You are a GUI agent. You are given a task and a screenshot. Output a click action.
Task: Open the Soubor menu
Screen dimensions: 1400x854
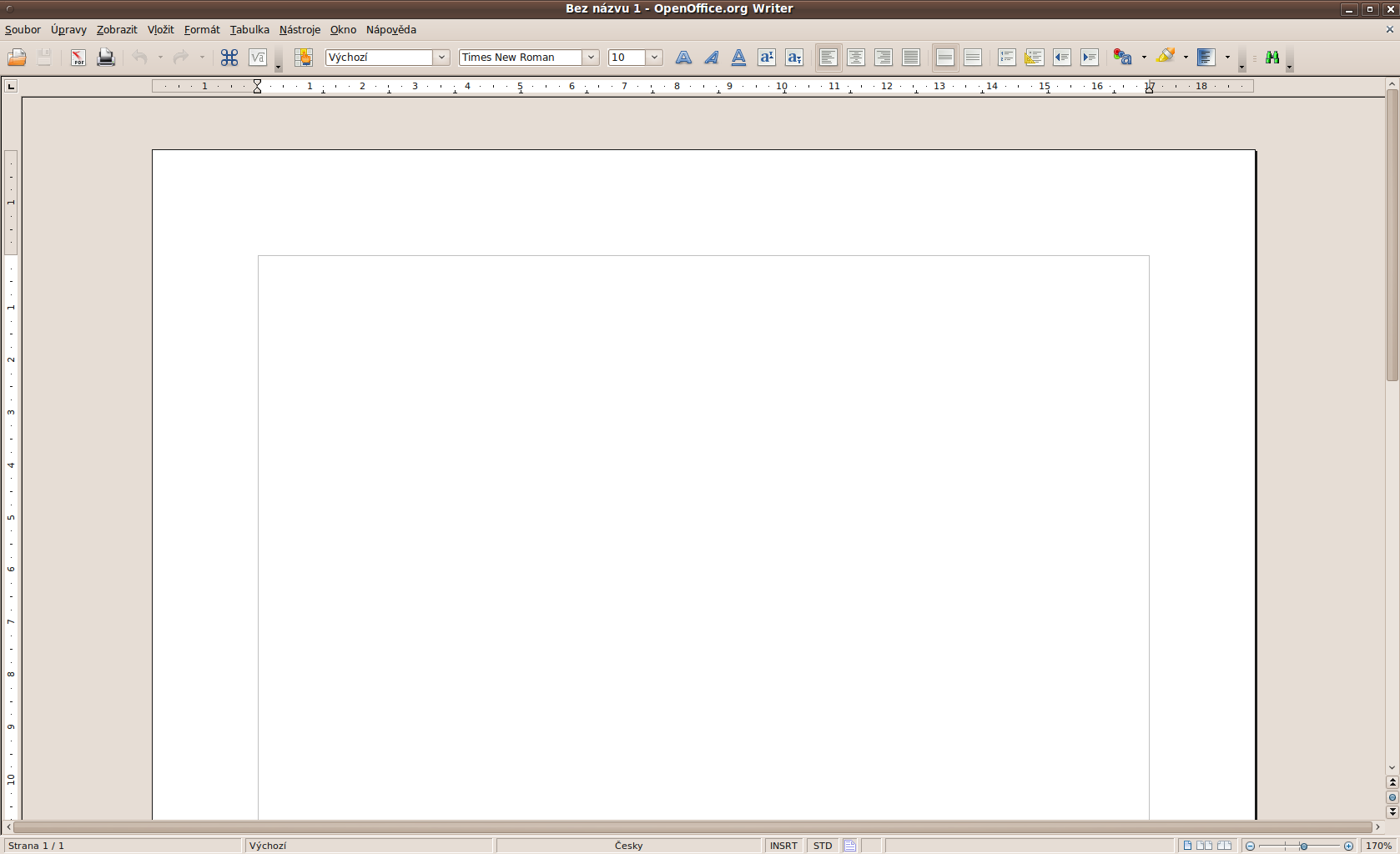click(23, 30)
